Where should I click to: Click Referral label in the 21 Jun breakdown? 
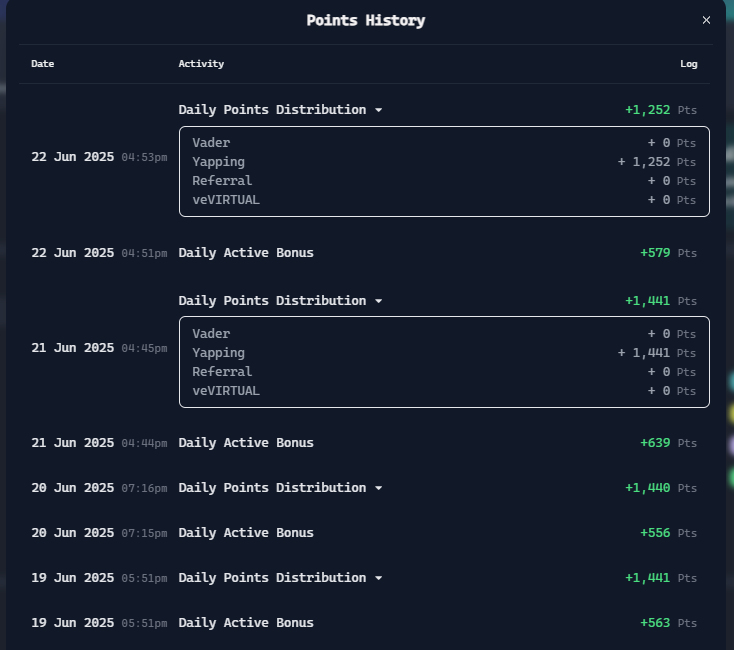[222, 372]
